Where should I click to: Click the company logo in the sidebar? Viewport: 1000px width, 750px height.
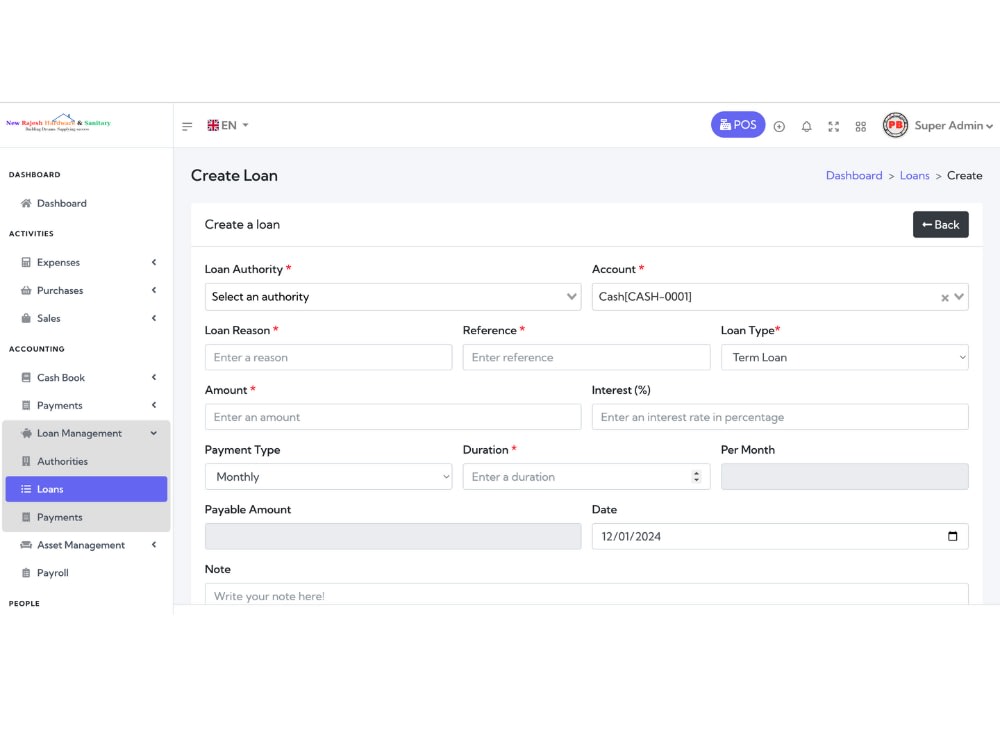coord(59,122)
